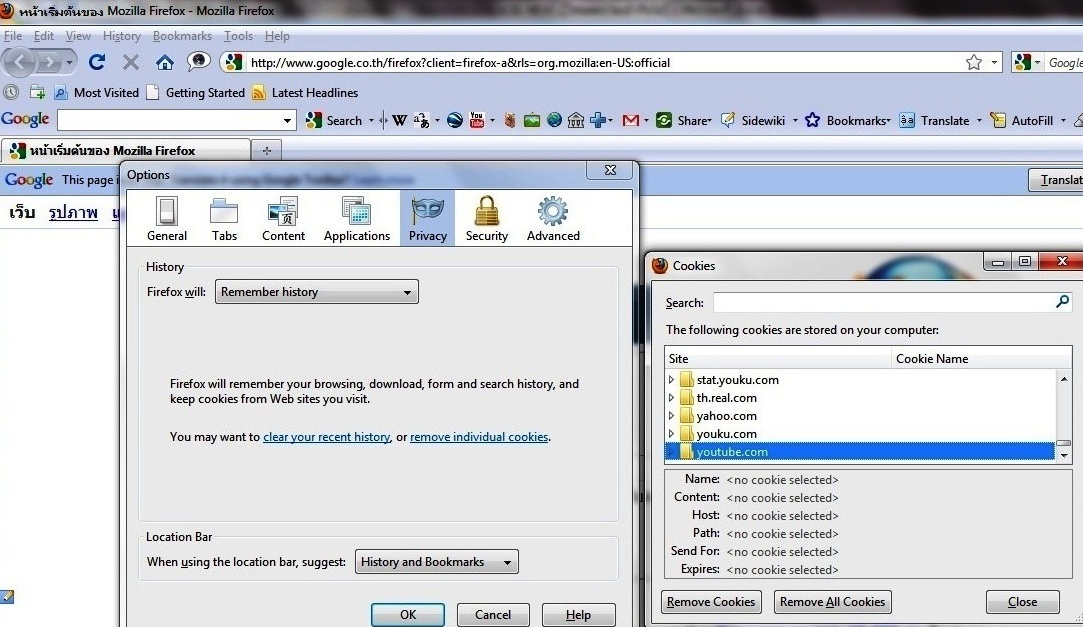Bookmark this page with the star icon
The height and width of the screenshot is (627, 1083).
point(974,63)
